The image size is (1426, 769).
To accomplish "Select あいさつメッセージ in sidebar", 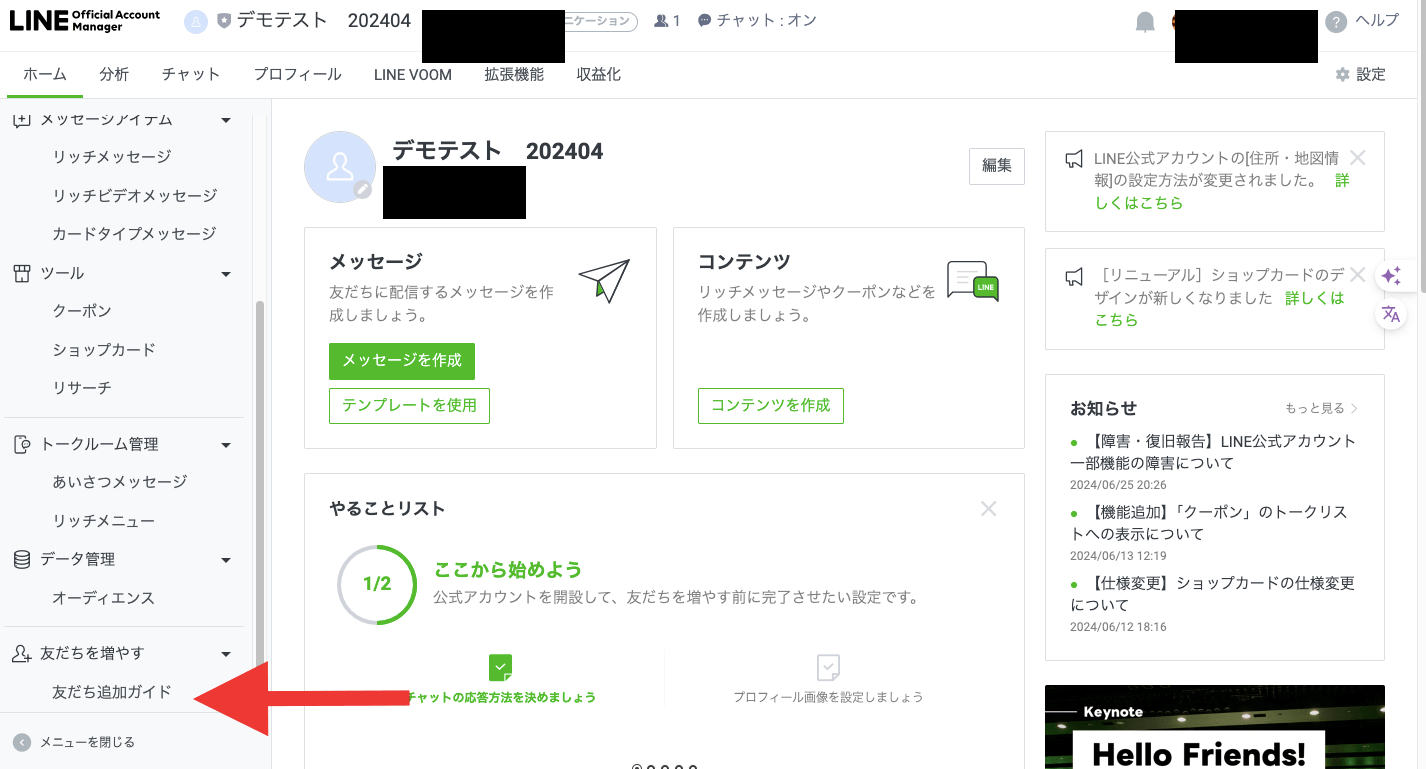I will (x=120, y=483).
